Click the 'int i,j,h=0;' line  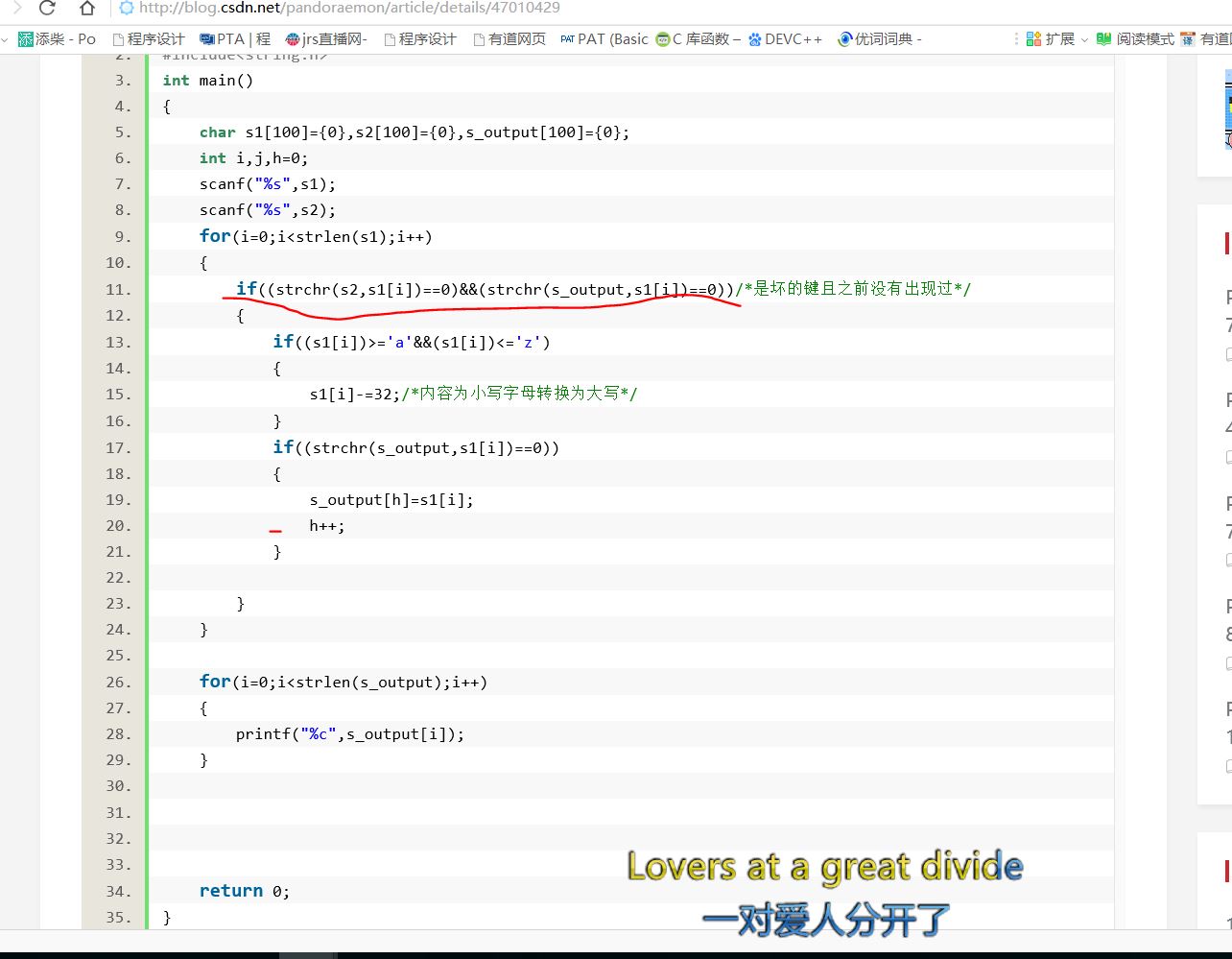coord(254,158)
